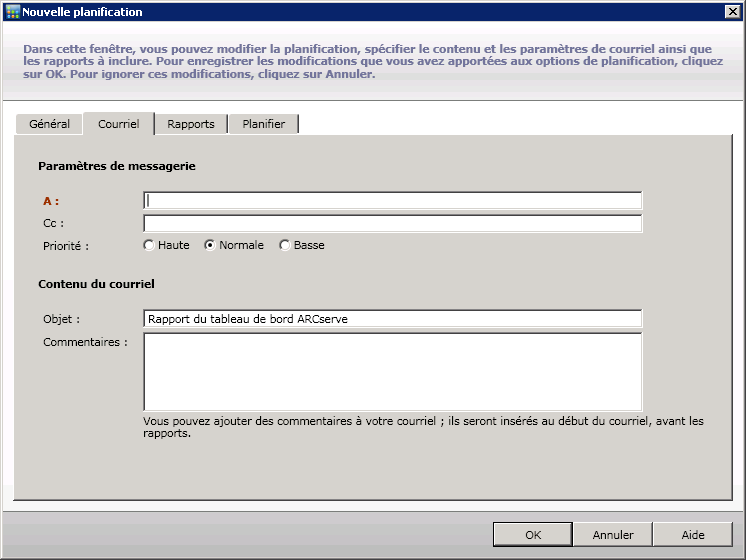This screenshot has width=746, height=560.
Task: Click inside the Commentaires text area
Action: point(392,371)
